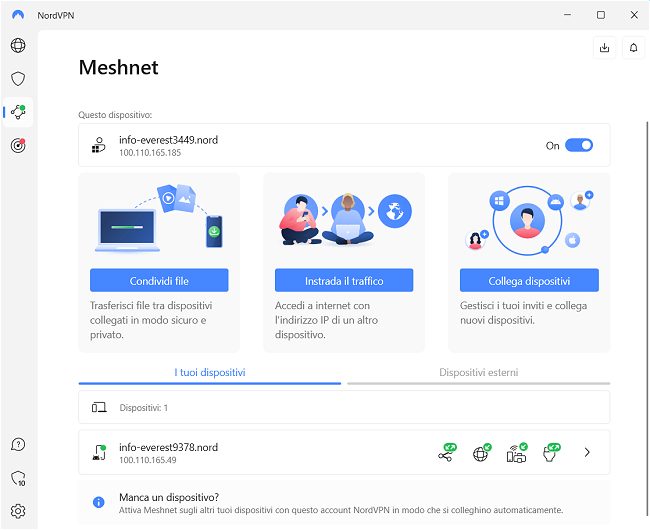Click the file transfer illustration

[159, 218]
